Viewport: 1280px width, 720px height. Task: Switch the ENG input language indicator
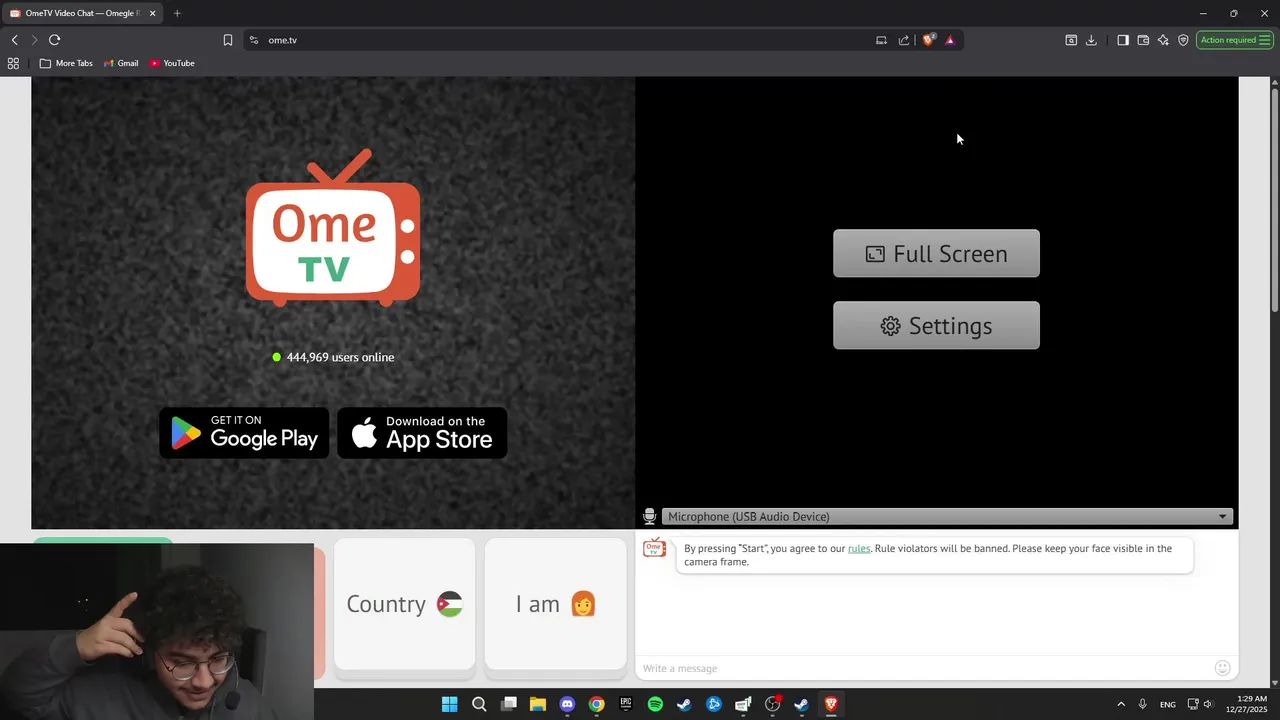pyautogui.click(x=1167, y=705)
